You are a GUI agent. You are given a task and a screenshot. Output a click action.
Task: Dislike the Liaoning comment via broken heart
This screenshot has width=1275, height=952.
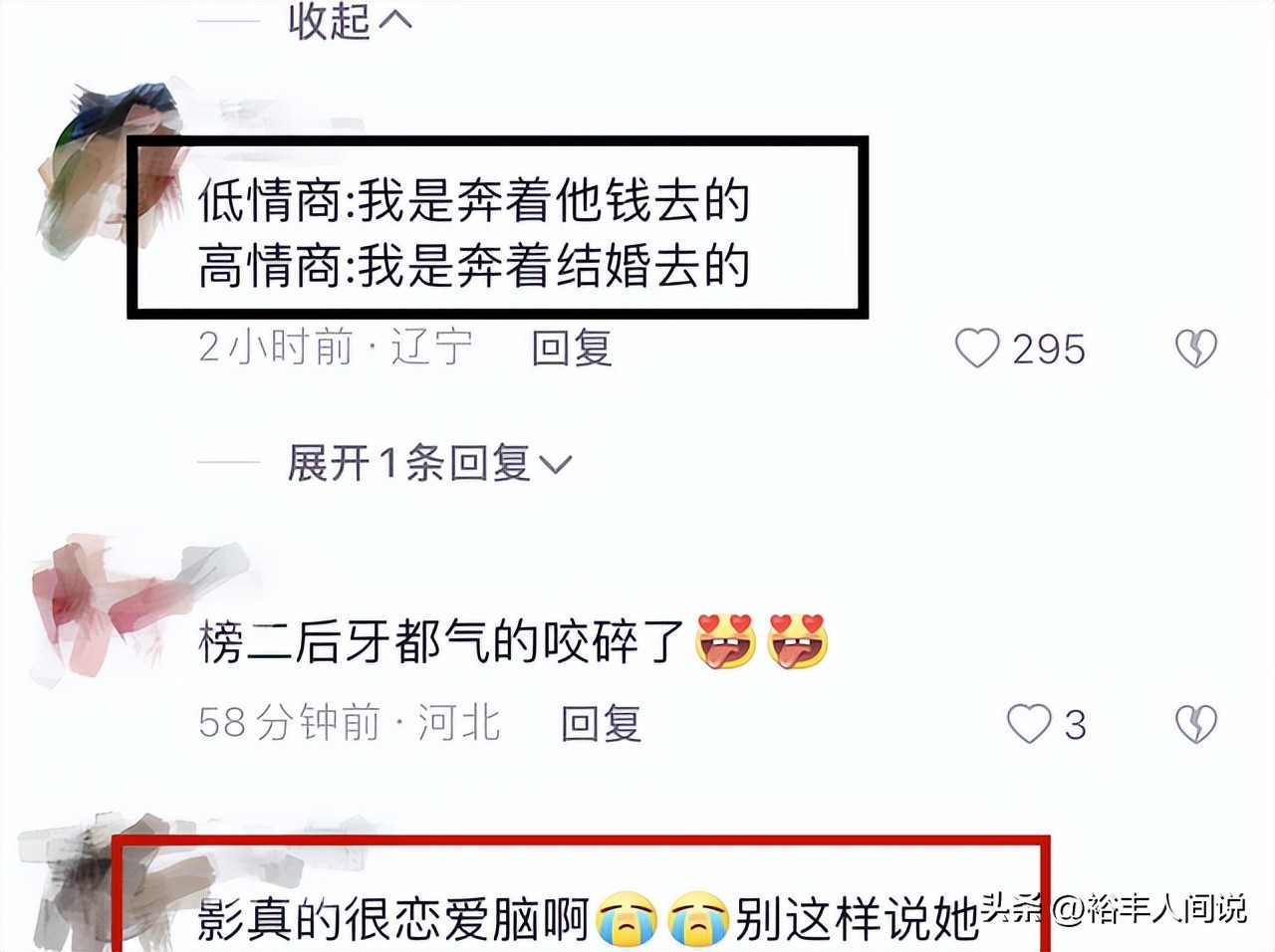(x=1196, y=349)
